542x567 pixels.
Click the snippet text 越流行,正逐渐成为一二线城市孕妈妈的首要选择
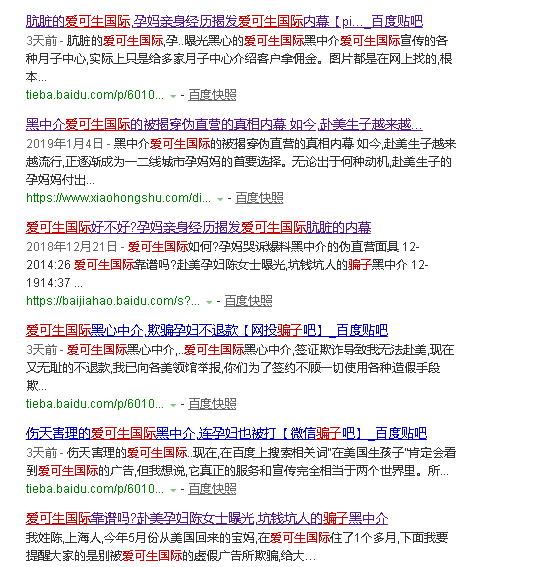154,162
